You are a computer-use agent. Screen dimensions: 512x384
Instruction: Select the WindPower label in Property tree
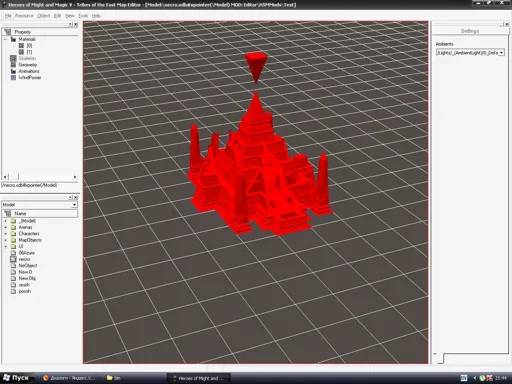coord(30,77)
